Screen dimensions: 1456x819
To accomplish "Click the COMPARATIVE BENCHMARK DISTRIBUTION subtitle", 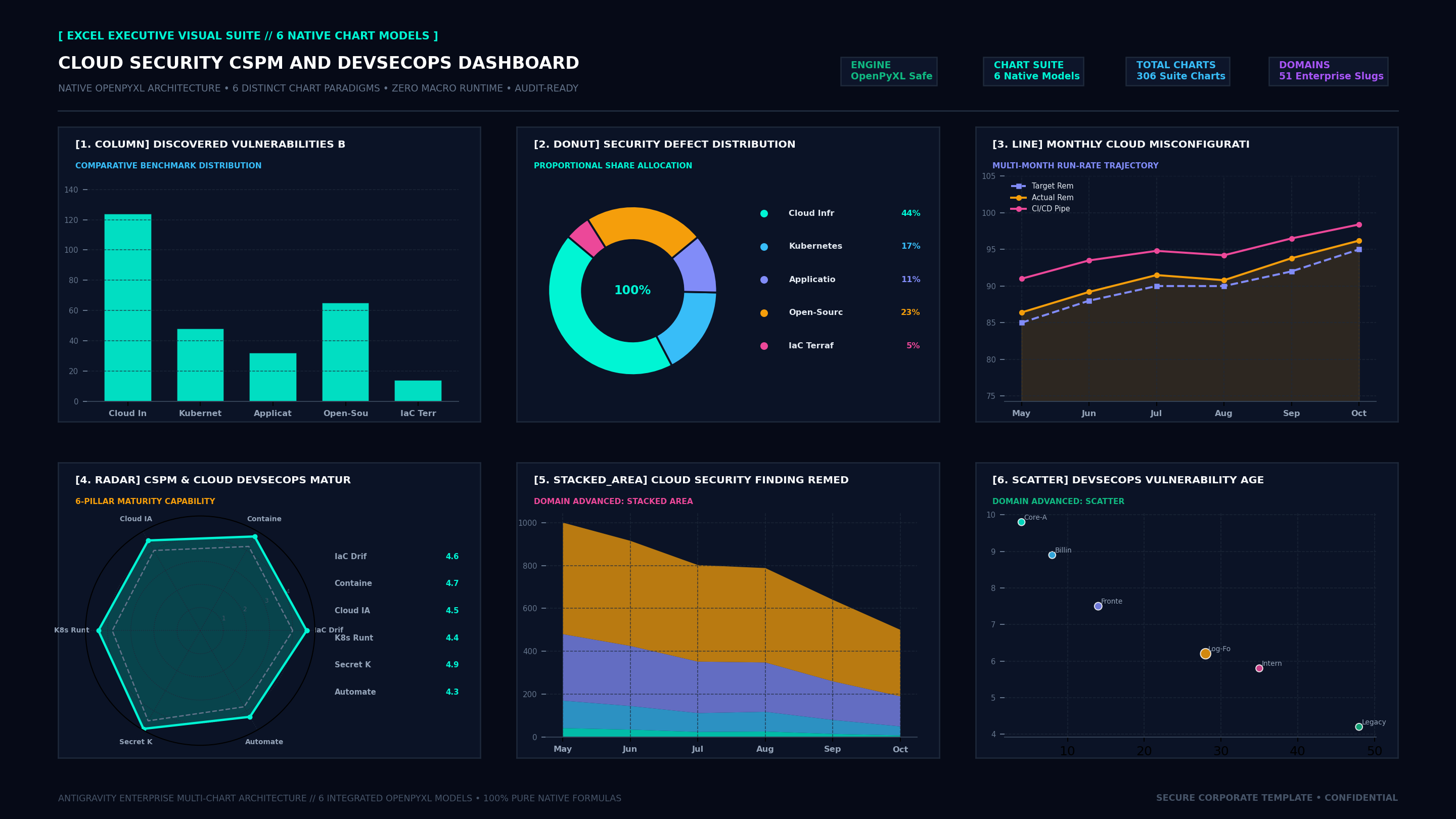I will pos(168,166).
